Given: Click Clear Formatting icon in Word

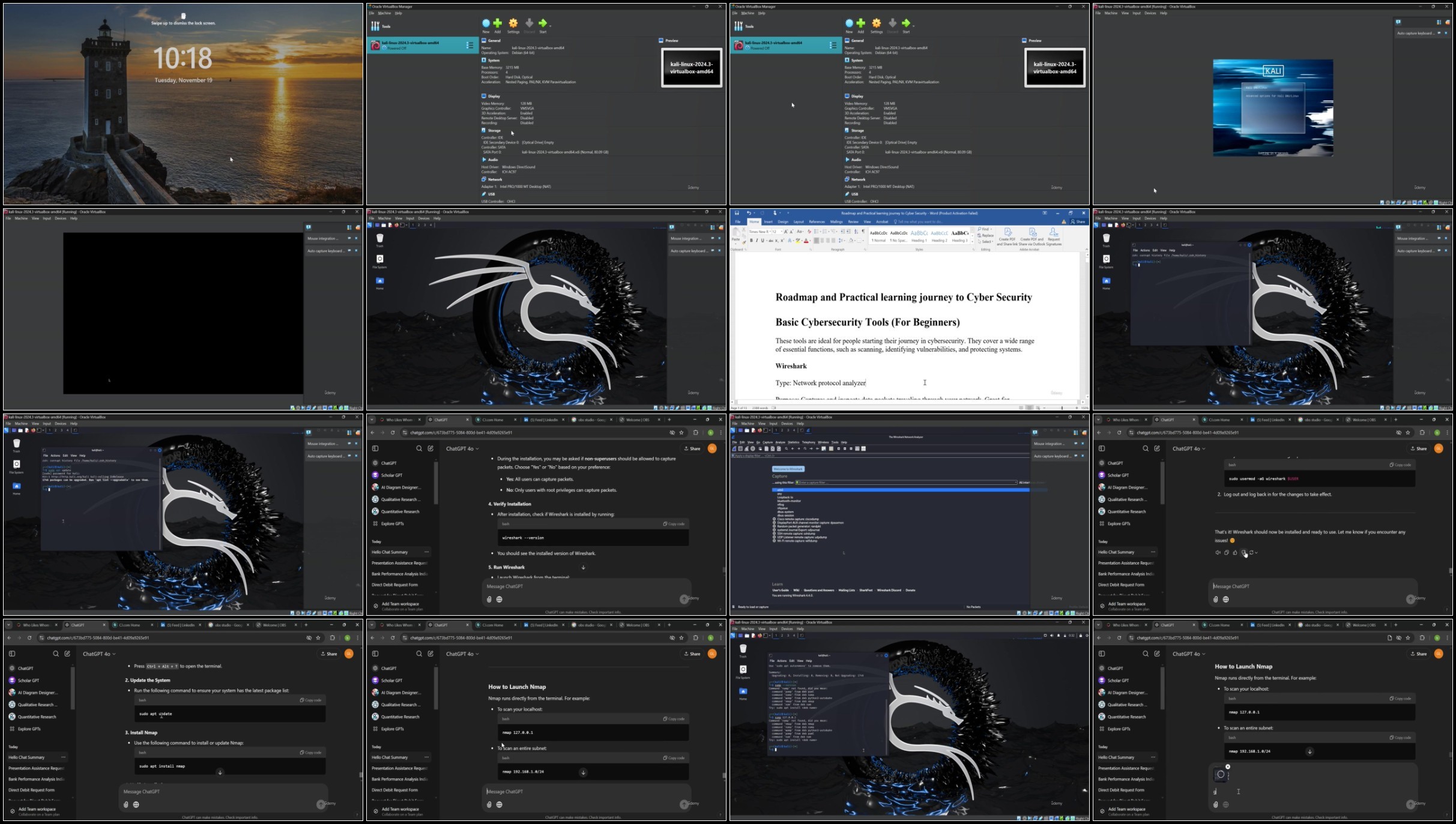Looking at the screenshot, I should click(809, 231).
